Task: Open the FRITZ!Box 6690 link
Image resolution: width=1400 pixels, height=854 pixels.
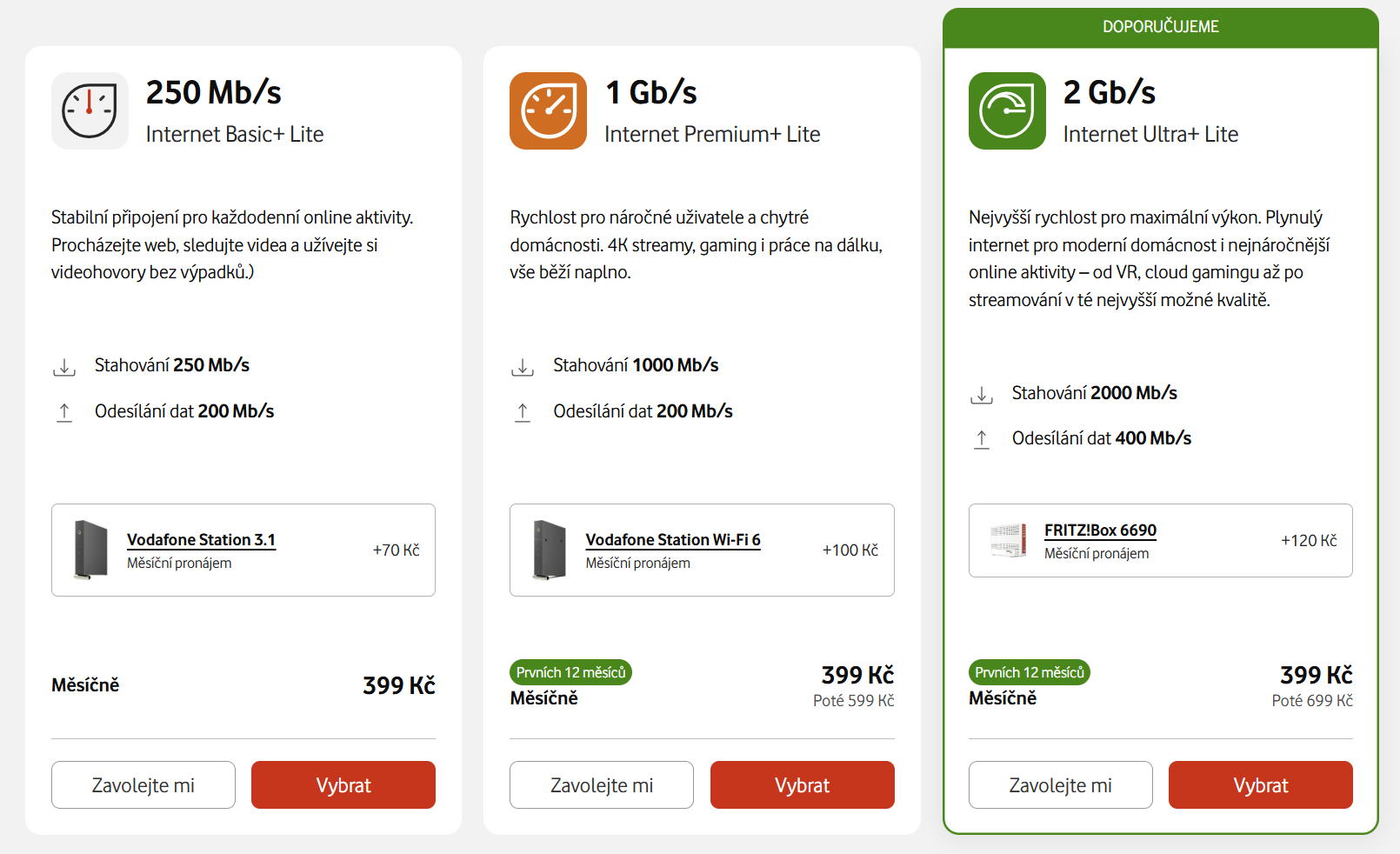Action: tap(1100, 530)
